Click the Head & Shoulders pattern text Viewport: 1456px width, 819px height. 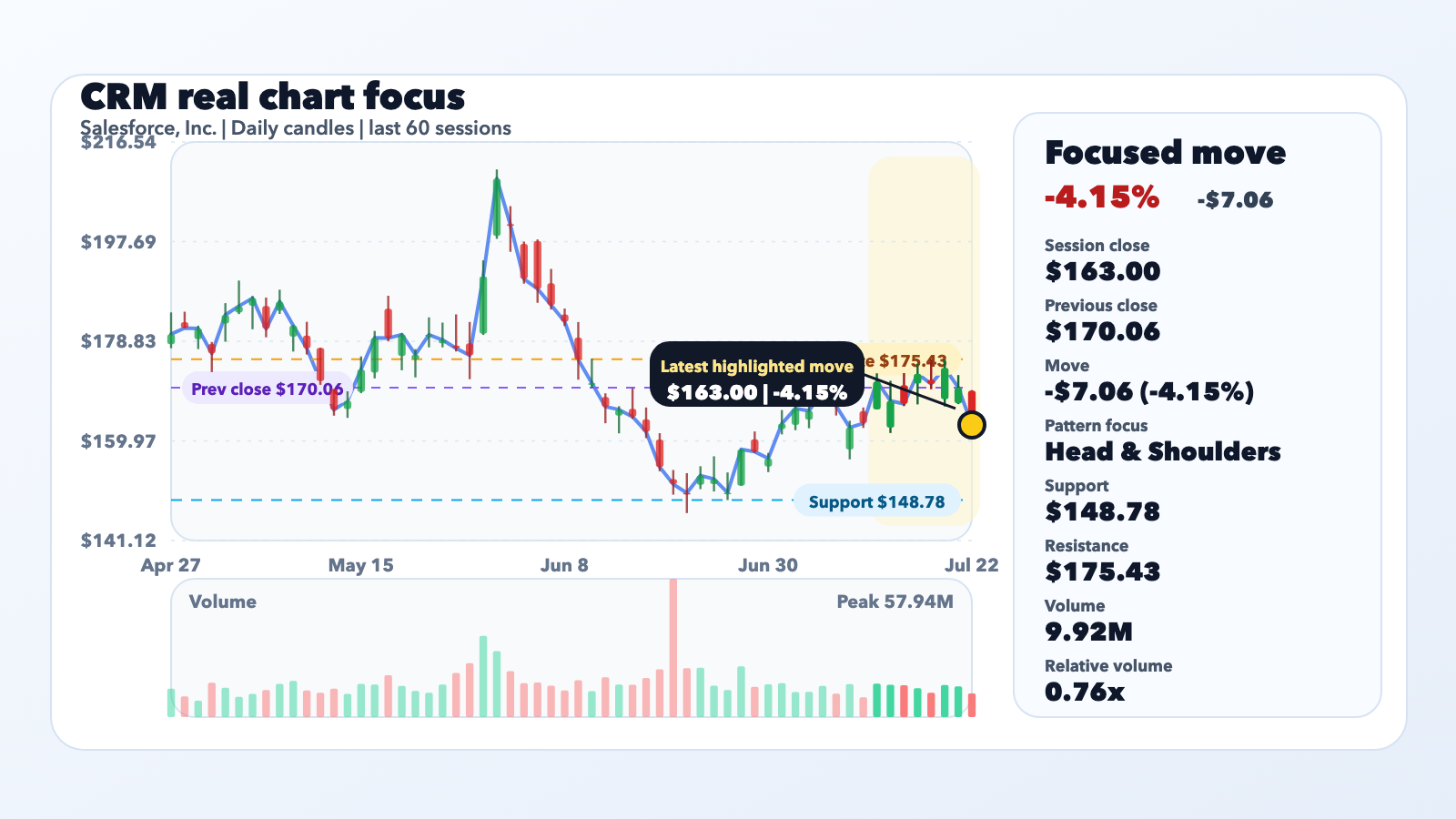[1163, 451]
